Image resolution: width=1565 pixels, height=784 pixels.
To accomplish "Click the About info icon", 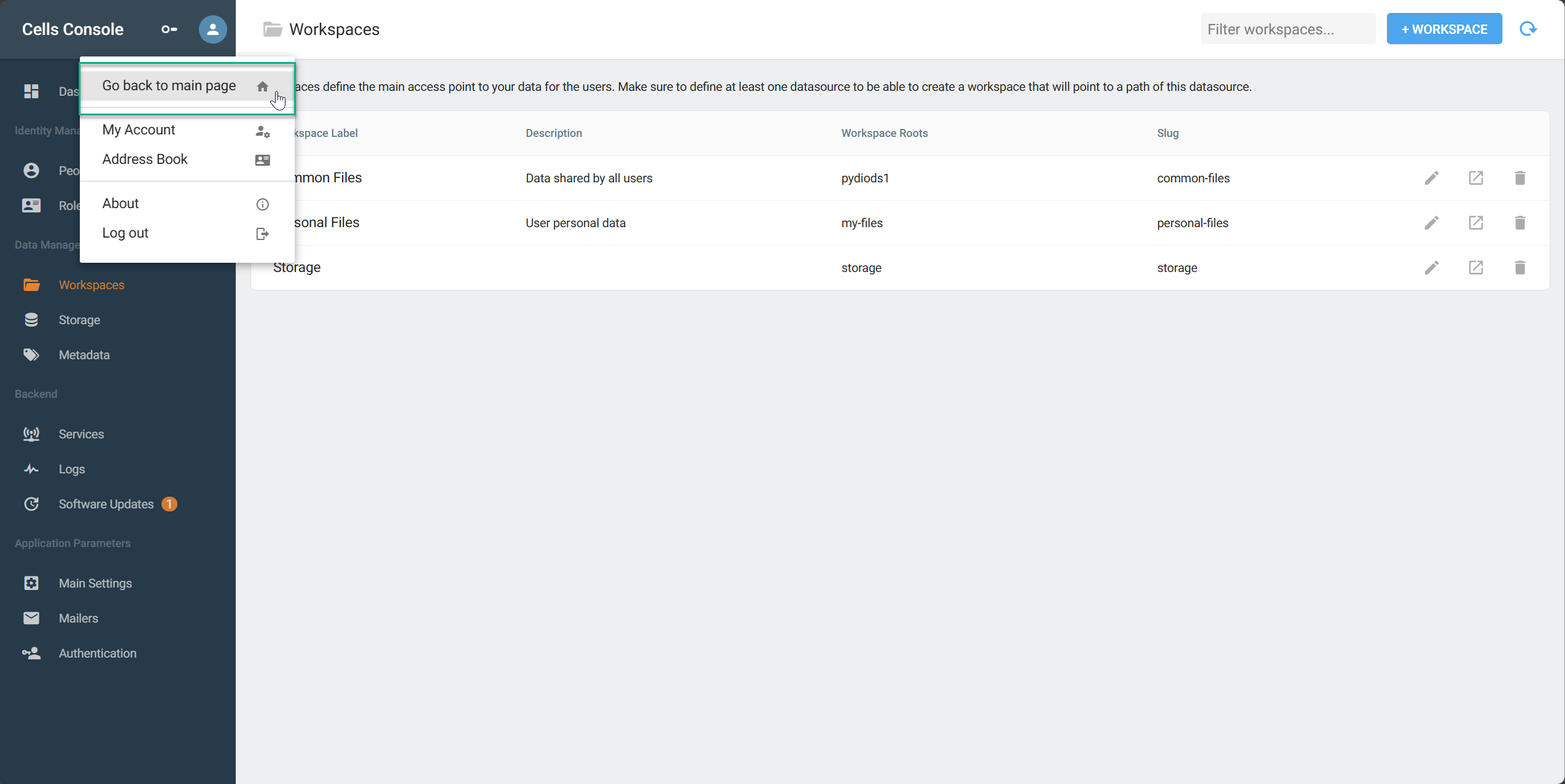I will (263, 204).
